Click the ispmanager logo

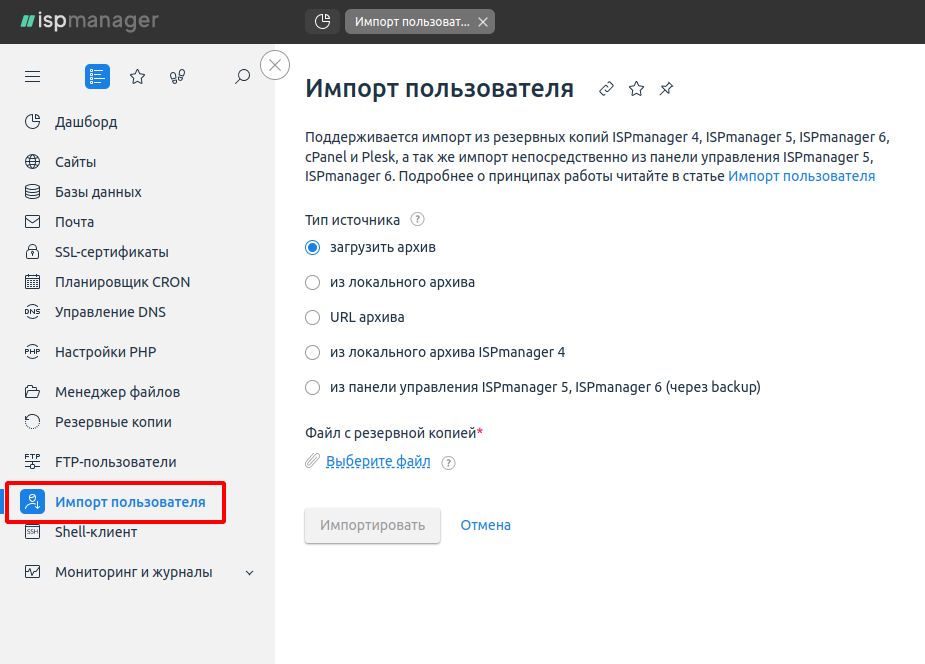point(90,21)
